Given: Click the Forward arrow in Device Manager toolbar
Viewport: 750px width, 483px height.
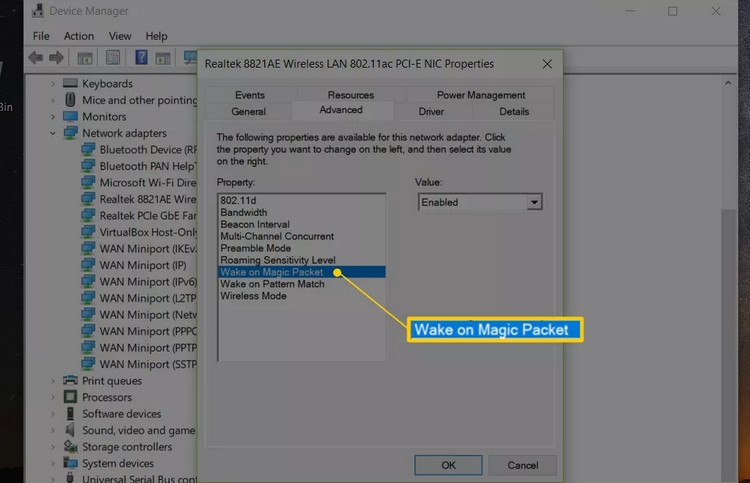Looking at the screenshot, I should (56, 58).
